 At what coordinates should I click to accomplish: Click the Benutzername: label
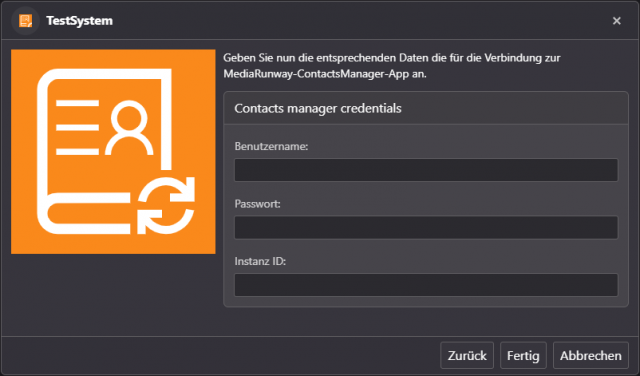tap(271, 146)
